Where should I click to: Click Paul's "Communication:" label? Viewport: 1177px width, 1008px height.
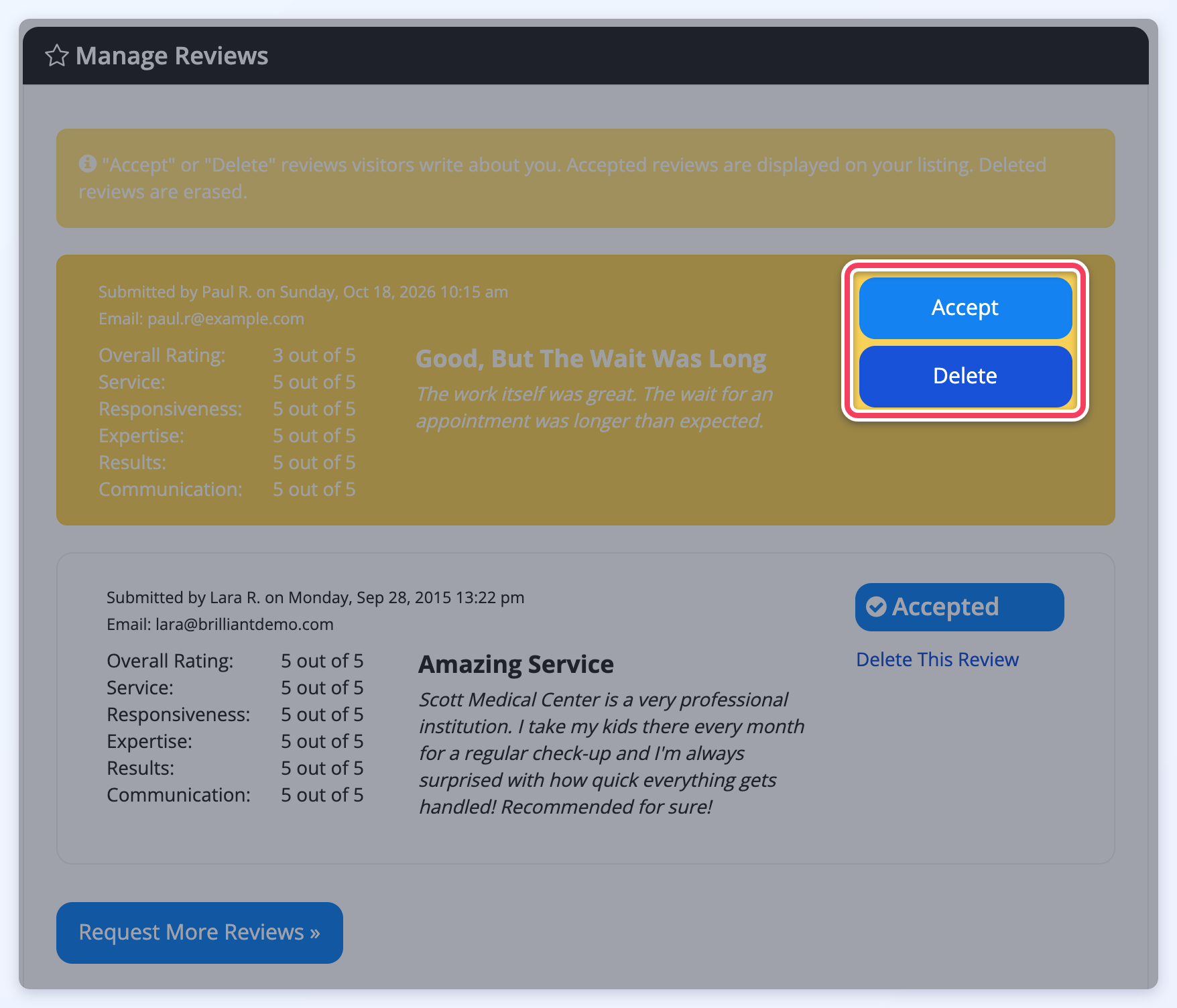click(170, 489)
